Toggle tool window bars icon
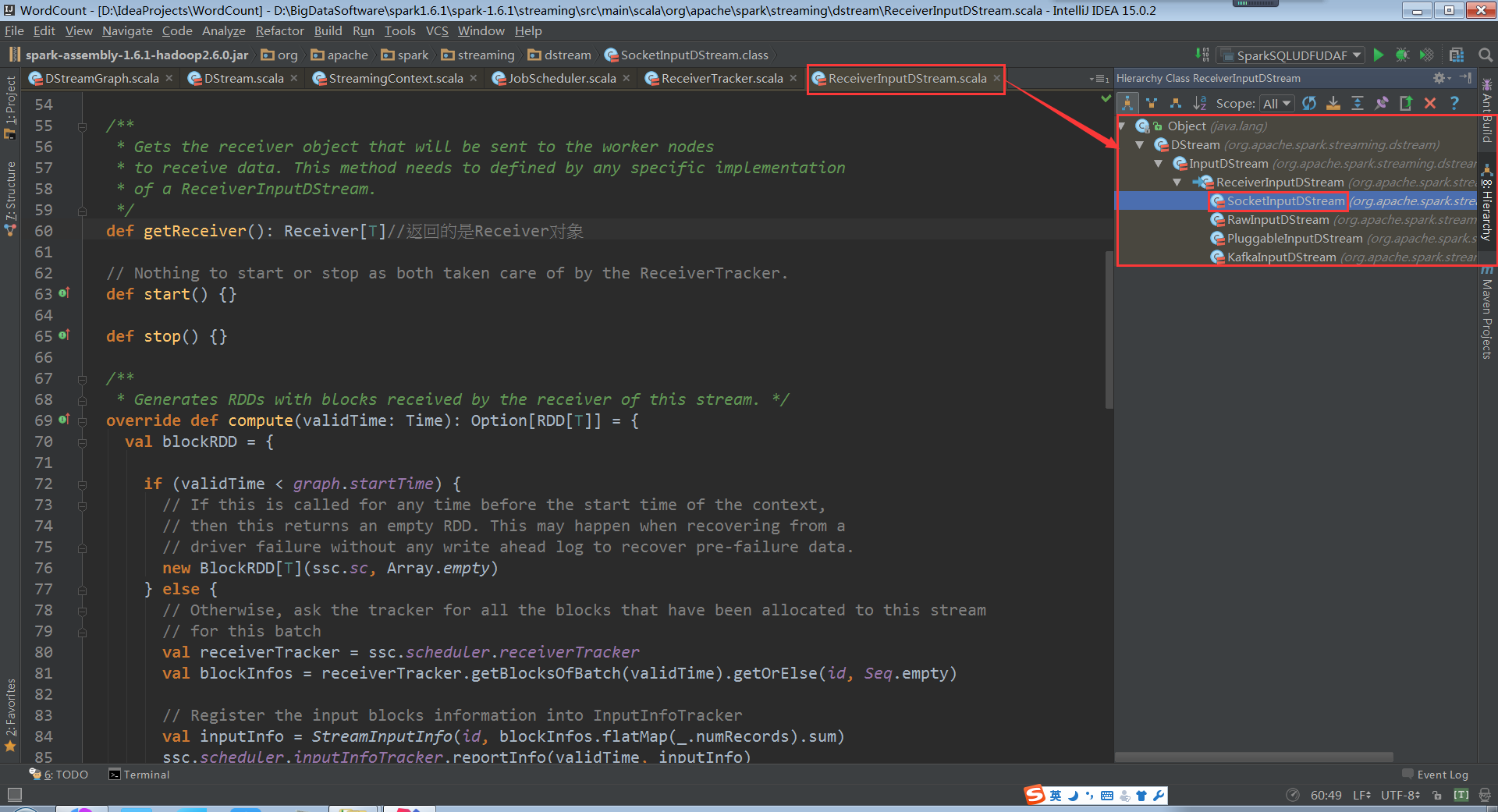Screen dimensions: 1498x812 pyautogui.click(x=14, y=795)
